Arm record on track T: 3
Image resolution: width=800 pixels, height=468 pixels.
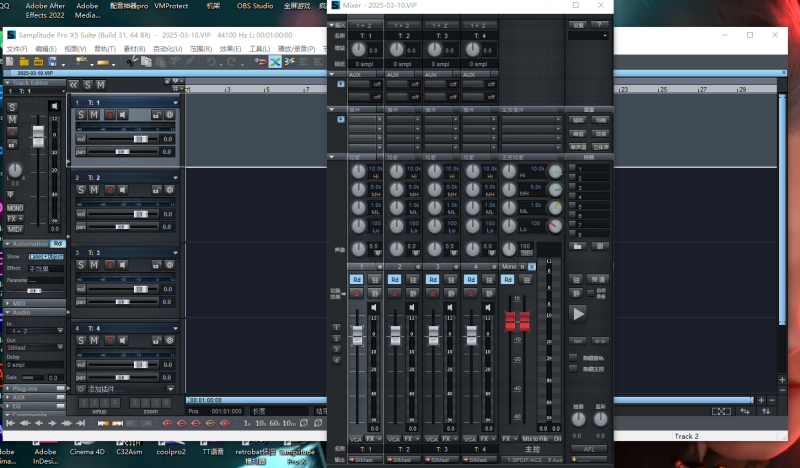109,265
